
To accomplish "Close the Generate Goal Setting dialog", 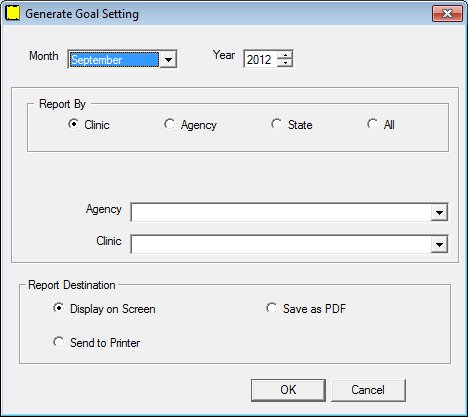I will 447,14.
